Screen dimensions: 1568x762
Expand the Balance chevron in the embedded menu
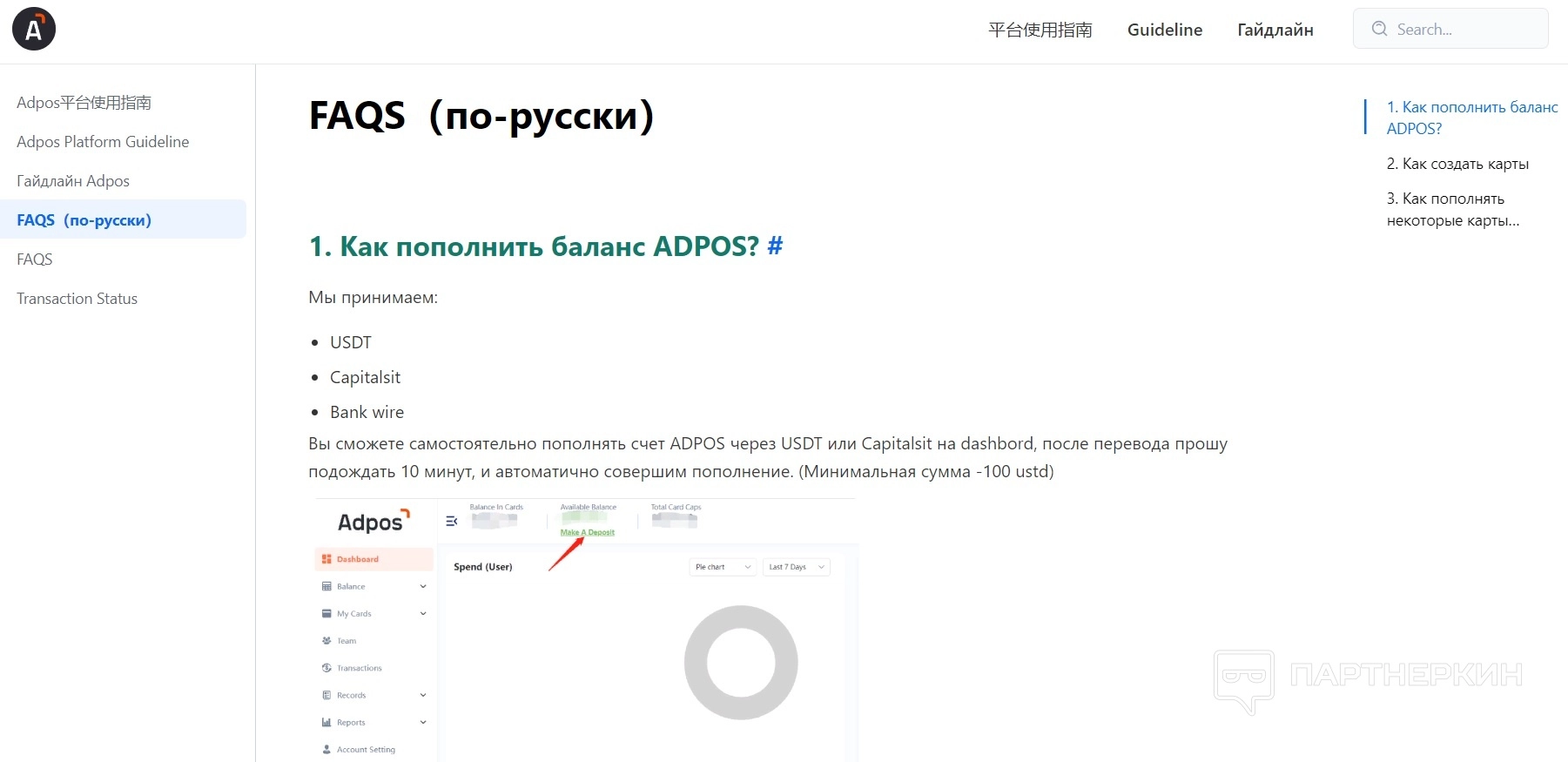[423, 586]
